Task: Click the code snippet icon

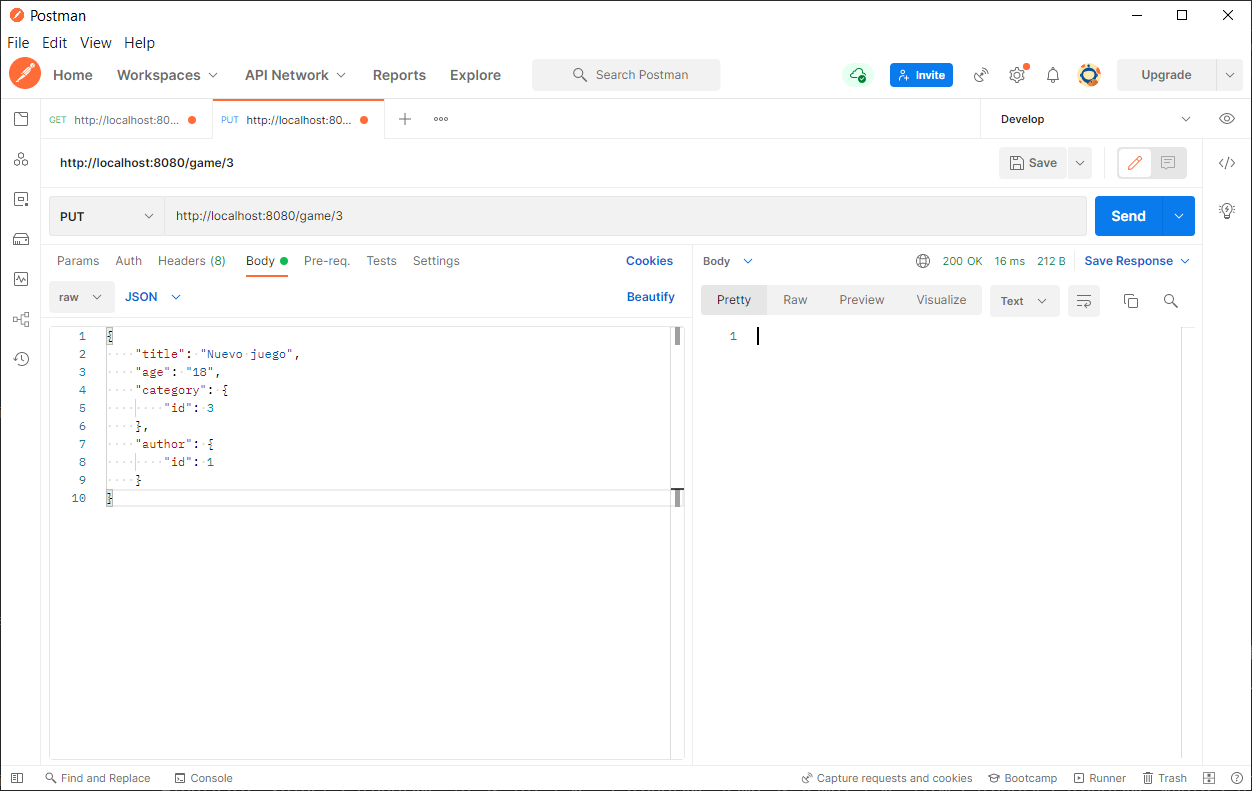Action: tap(1227, 163)
